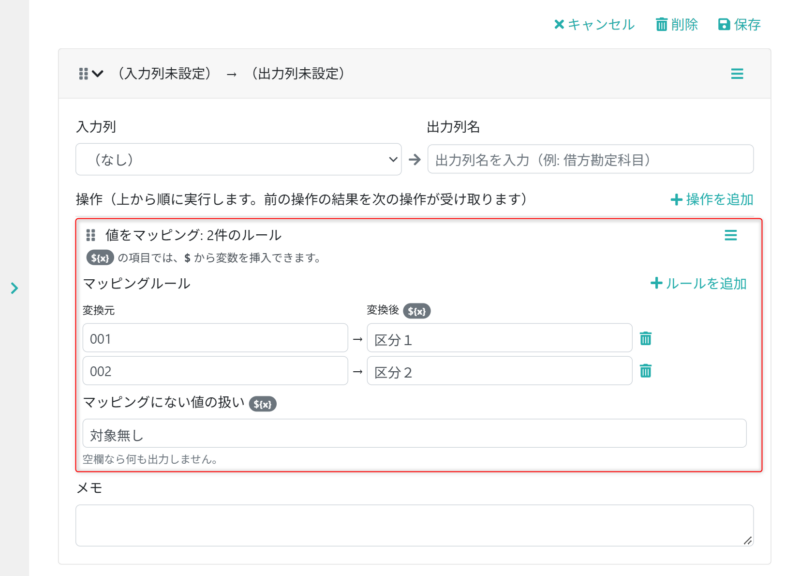This screenshot has width=800, height=576.
Task: Open the 値をマッピング operation menu icon
Action: [731, 235]
